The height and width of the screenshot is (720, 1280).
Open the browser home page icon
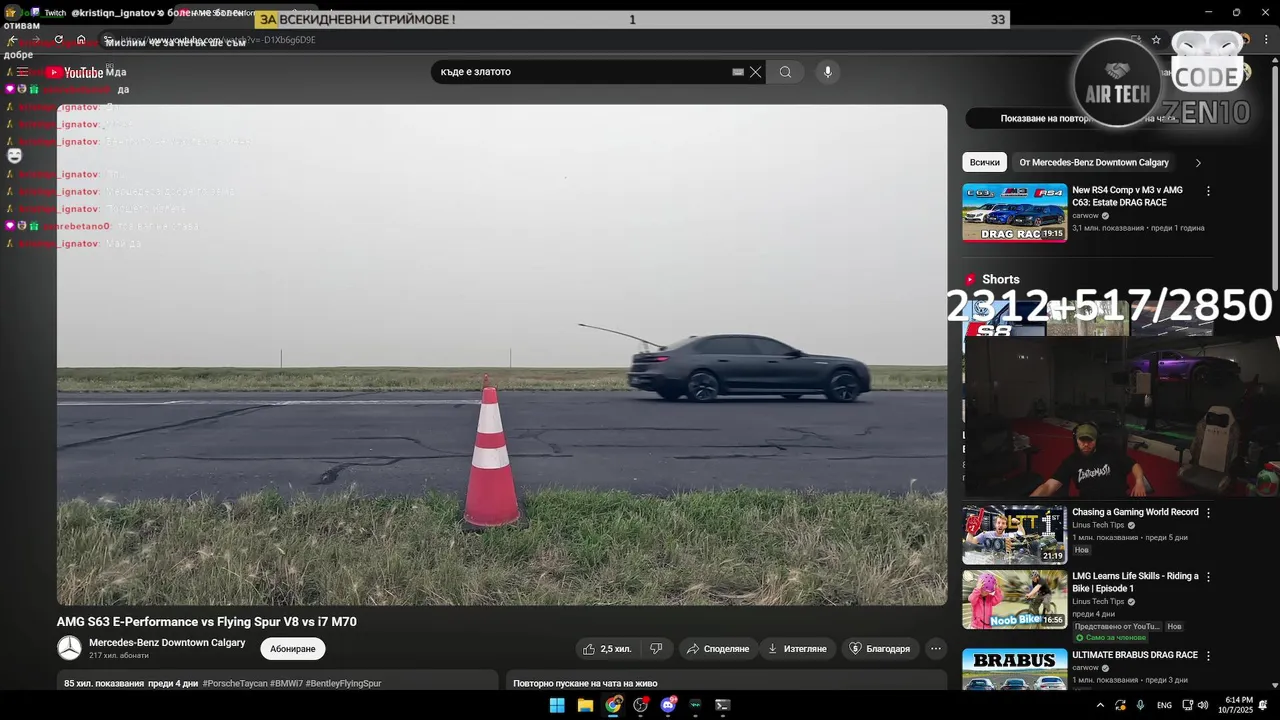pos(81,40)
